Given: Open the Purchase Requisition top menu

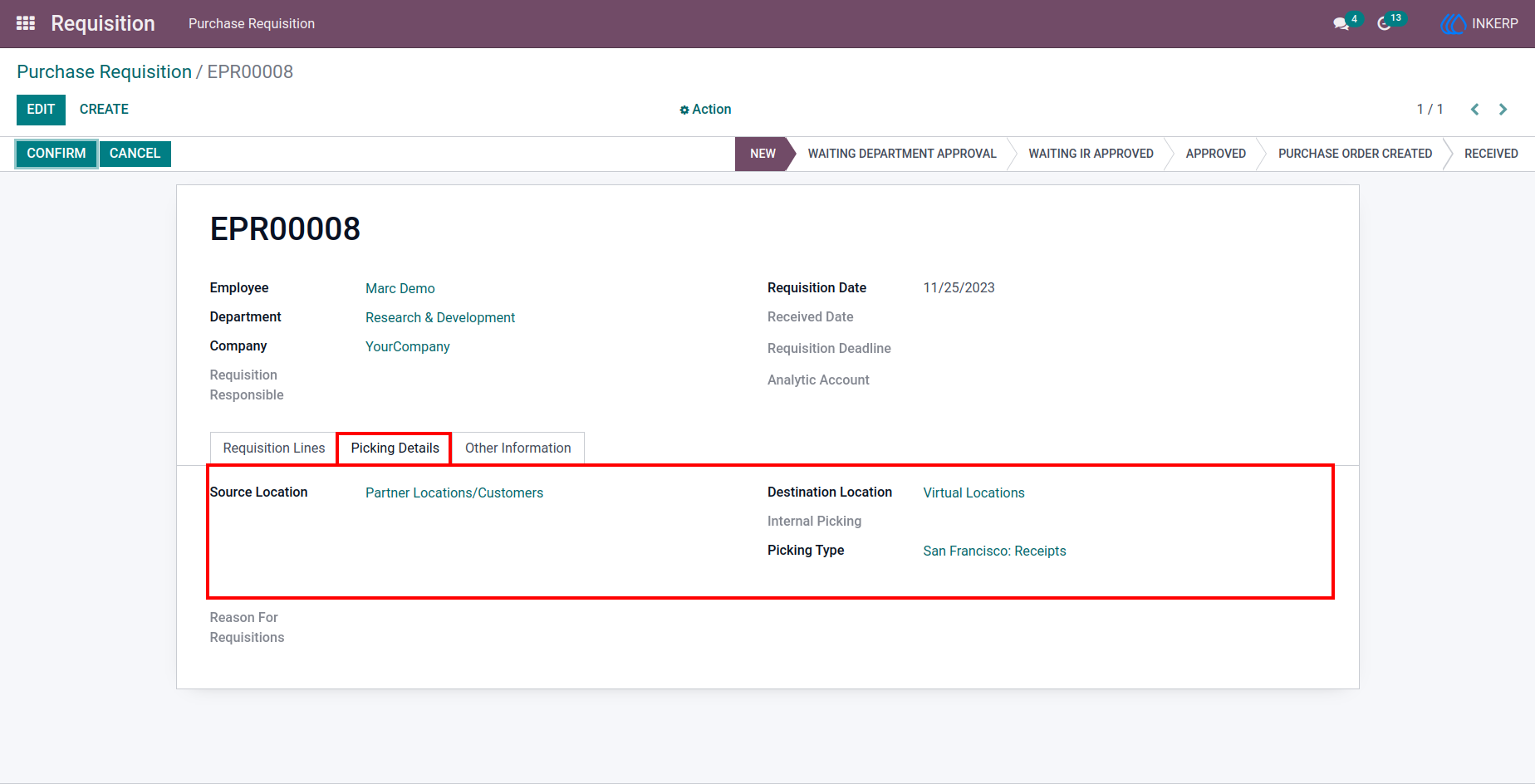Looking at the screenshot, I should 252,23.
